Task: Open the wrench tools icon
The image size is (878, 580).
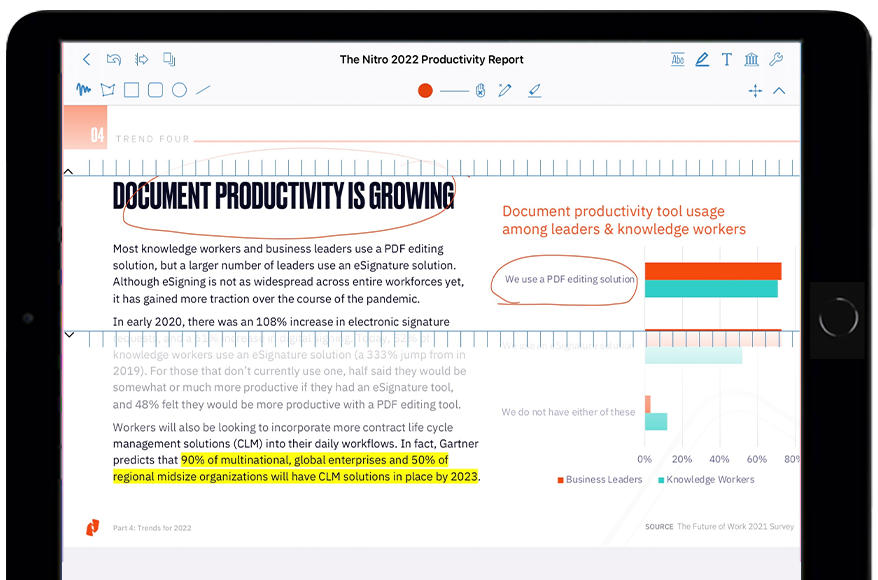Action: 776,59
